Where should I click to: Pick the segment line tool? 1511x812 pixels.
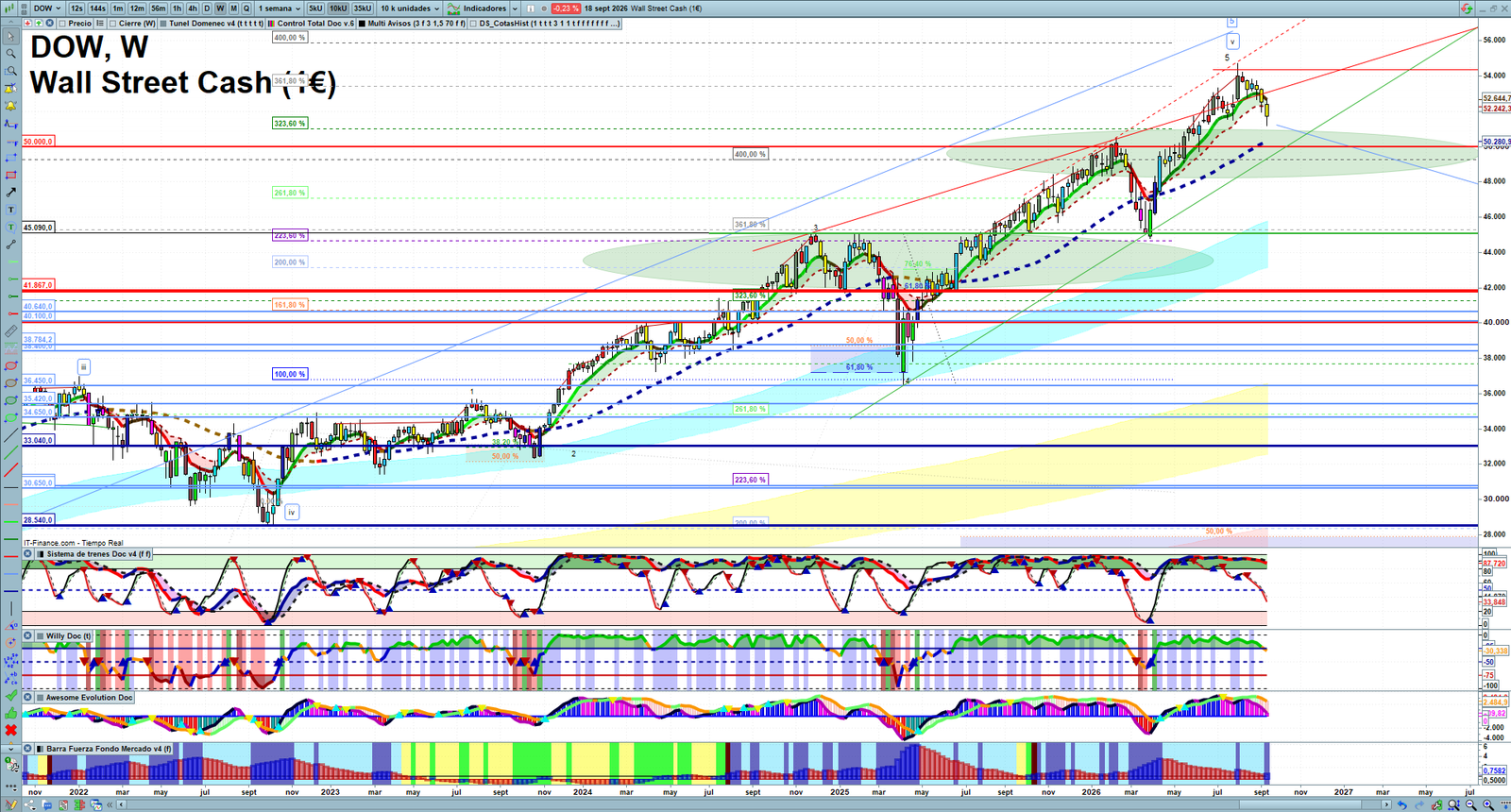pyautogui.click(x=10, y=245)
